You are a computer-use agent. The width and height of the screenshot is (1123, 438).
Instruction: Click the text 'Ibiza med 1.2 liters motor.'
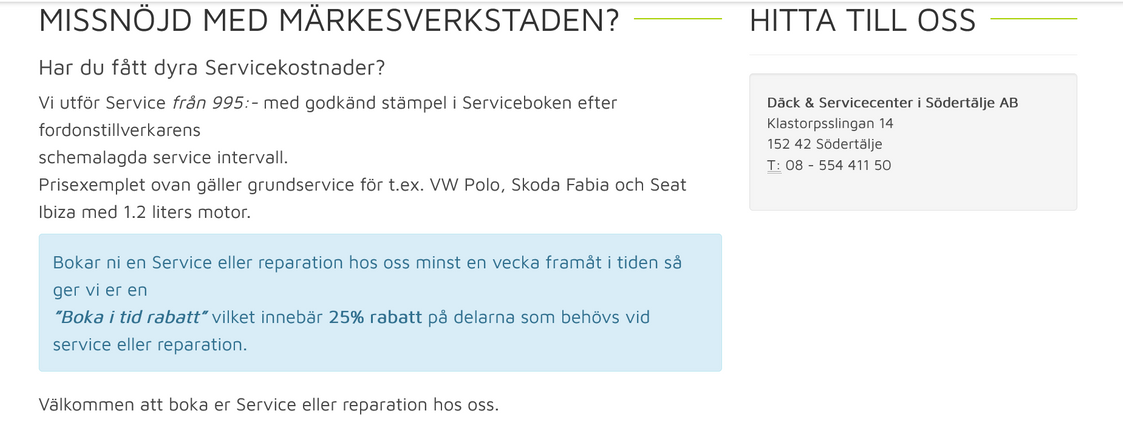coord(145,213)
